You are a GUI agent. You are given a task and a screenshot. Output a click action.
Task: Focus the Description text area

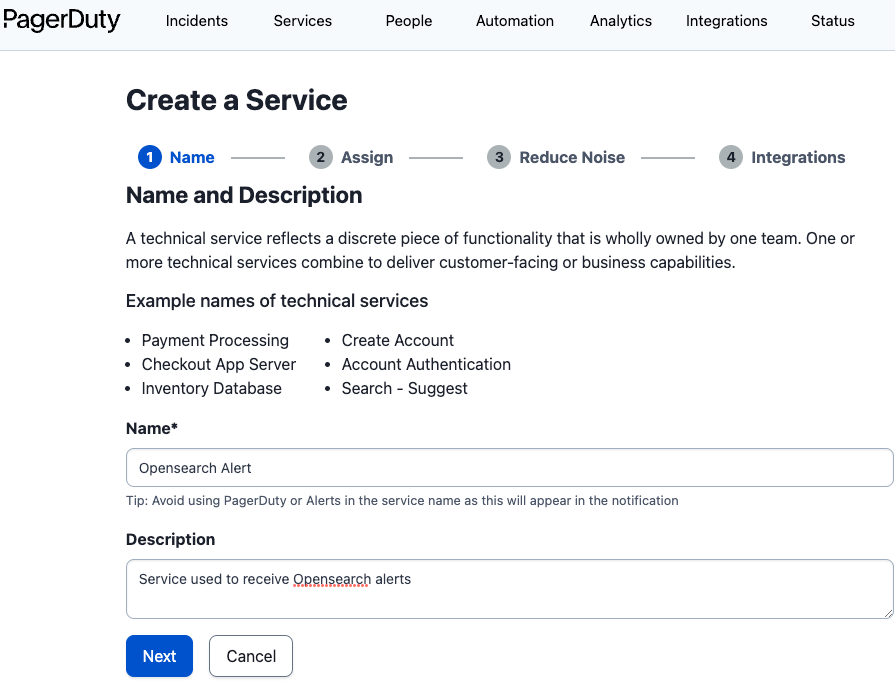[x=510, y=589]
